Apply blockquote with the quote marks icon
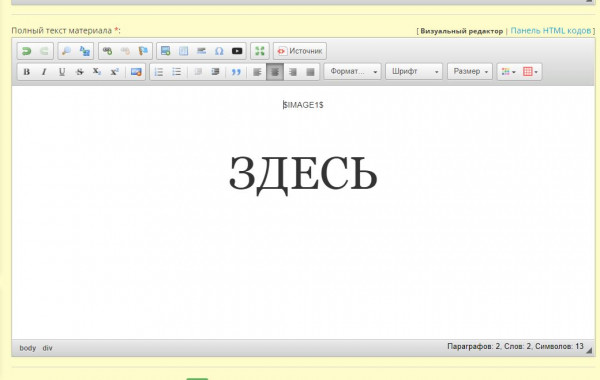This screenshot has width=600, height=380. pyautogui.click(x=236, y=72)
